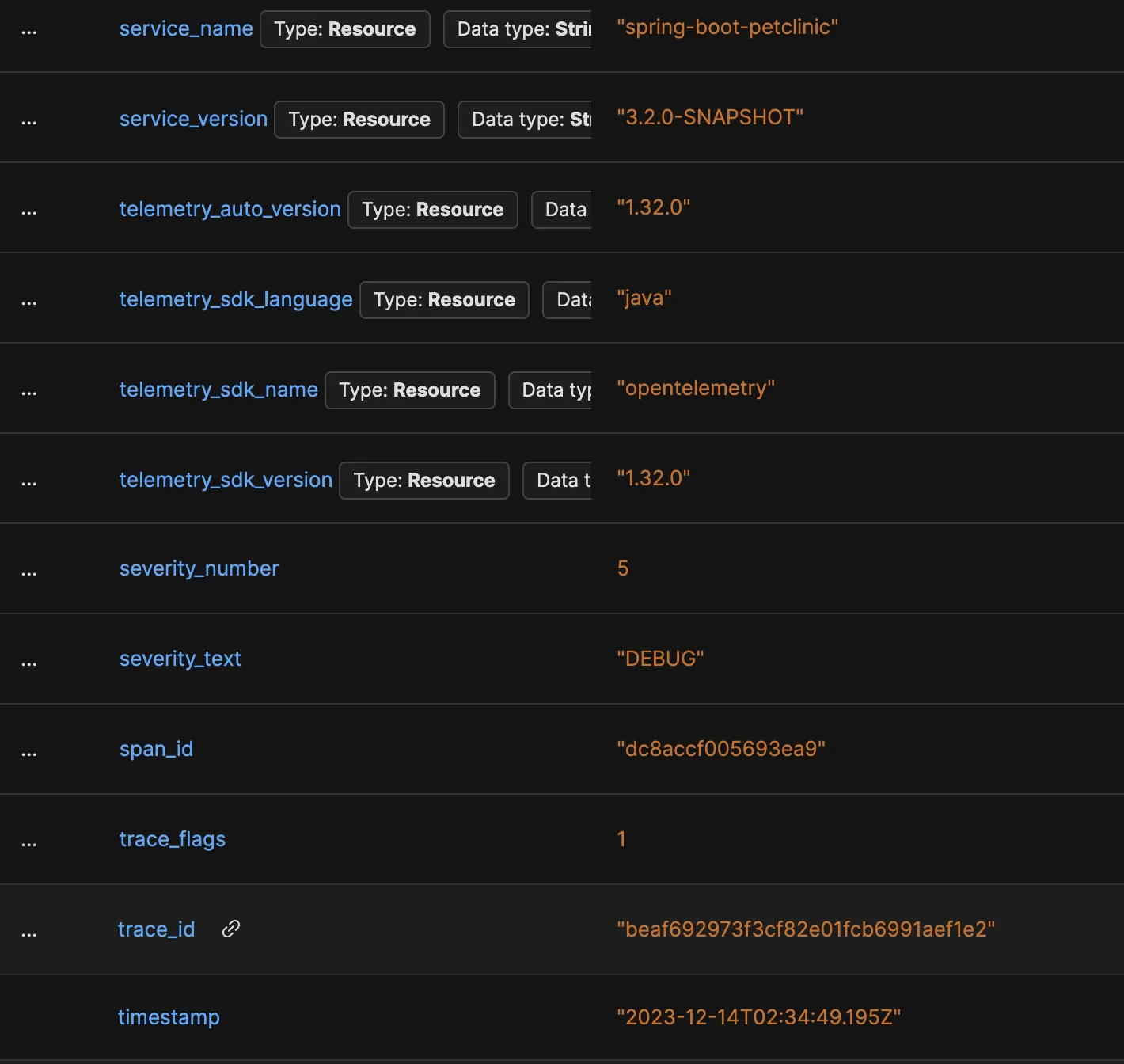This screenshot has height=1064, width=1124.
Task: Open the ellipsis menu for trace_id row
Action: pyautogui.click(x=29, y=935)
